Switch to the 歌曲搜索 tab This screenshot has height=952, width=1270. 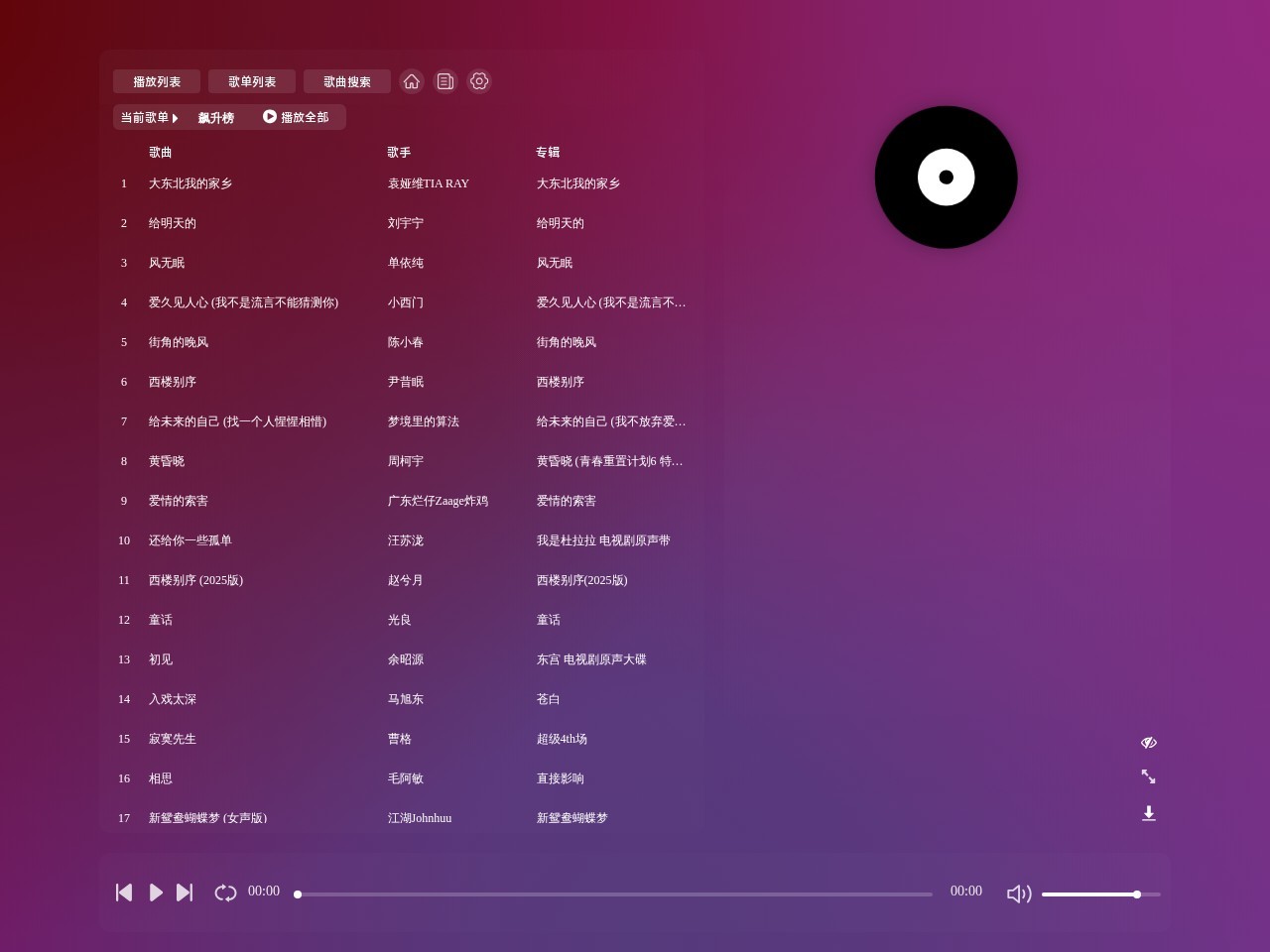coord(346,81)
